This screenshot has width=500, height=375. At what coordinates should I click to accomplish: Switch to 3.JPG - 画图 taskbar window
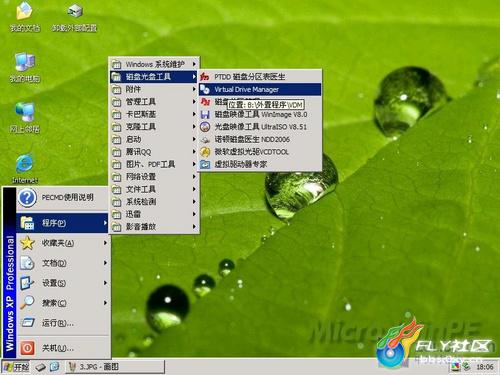[x=115, y=367]
